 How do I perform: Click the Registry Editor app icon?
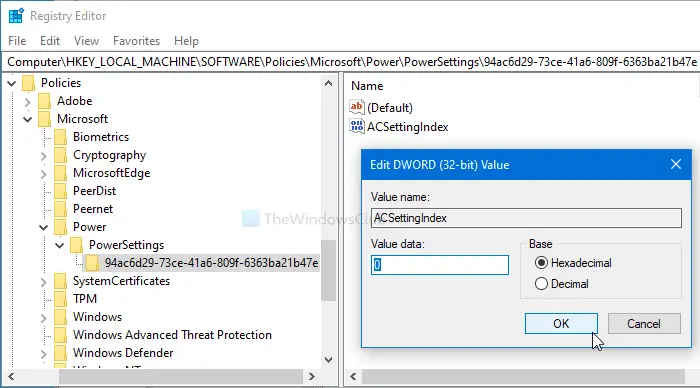(x=16, y=16)
